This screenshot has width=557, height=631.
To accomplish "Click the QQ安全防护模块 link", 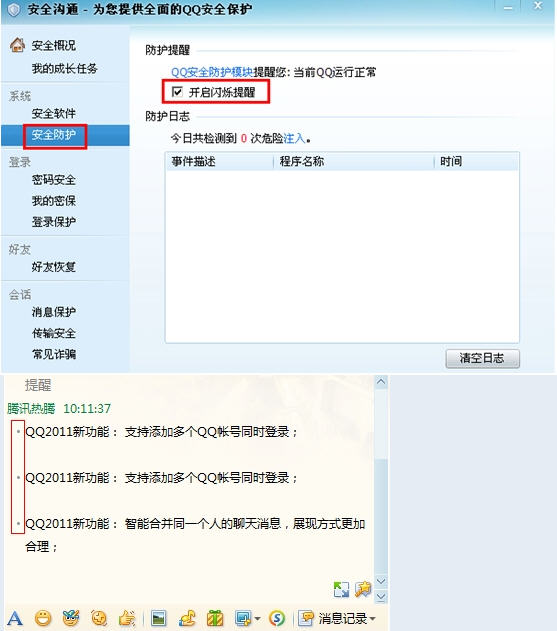I will [212, 72].
